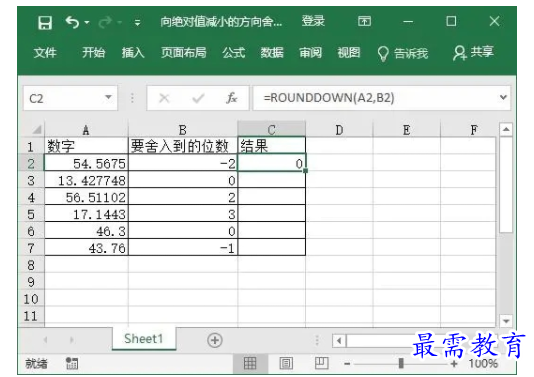Click cell B7 containing -1
This screenshot has height=377, width=534.
coord(183,248)
